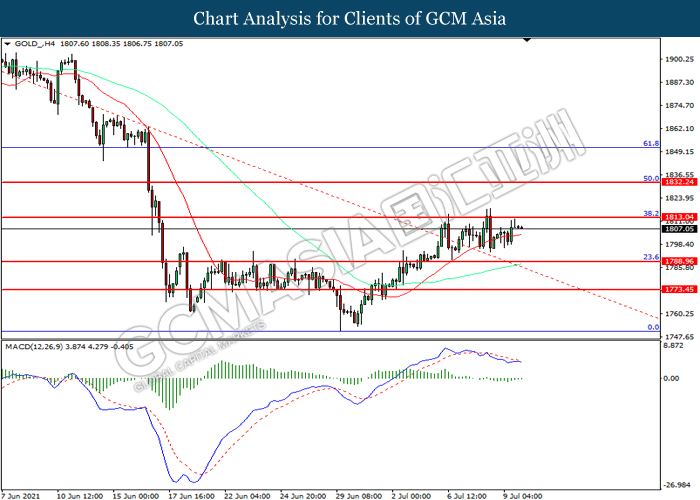The width and height of the screenshot is (700, 500).
Task: Click the 50.0 Fibonacci level label
Action: click(x=649, y=179)
